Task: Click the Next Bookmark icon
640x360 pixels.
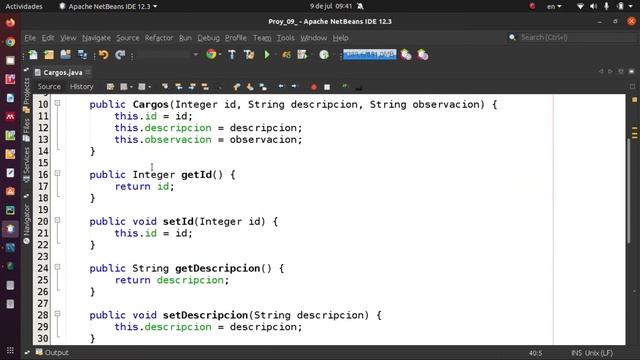Action: pos(250,87)
